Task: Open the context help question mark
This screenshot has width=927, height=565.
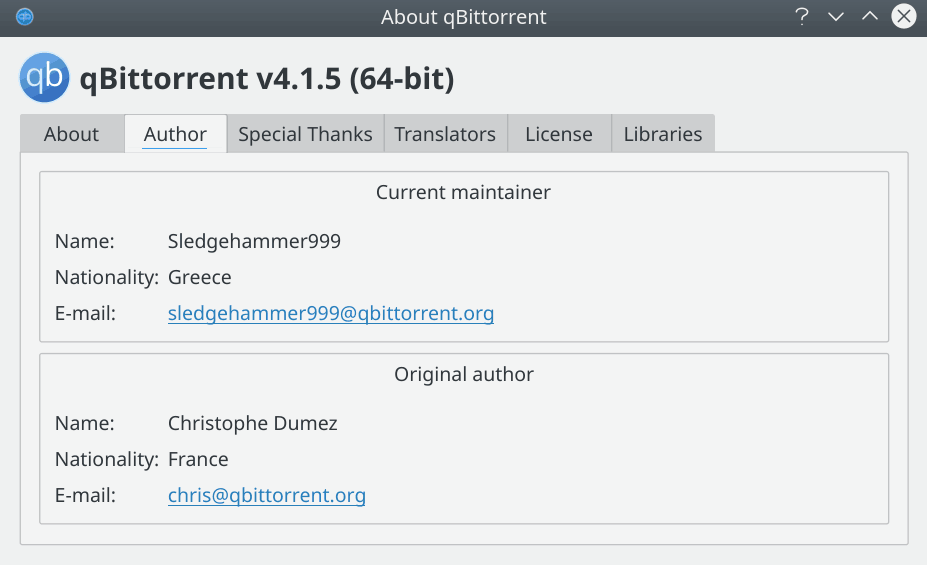Action: 801,17
